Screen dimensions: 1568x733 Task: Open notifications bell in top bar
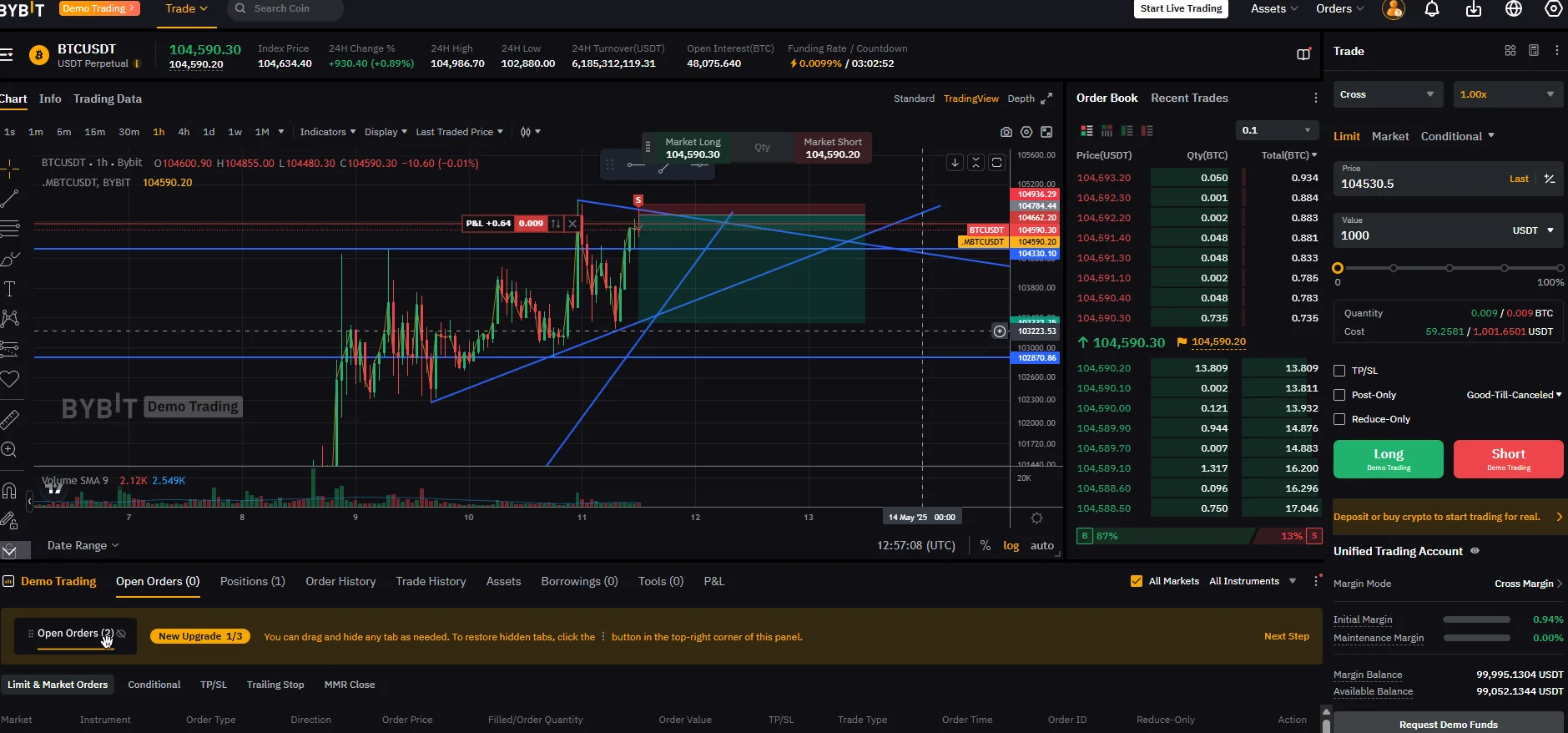tap(1432, 9)
